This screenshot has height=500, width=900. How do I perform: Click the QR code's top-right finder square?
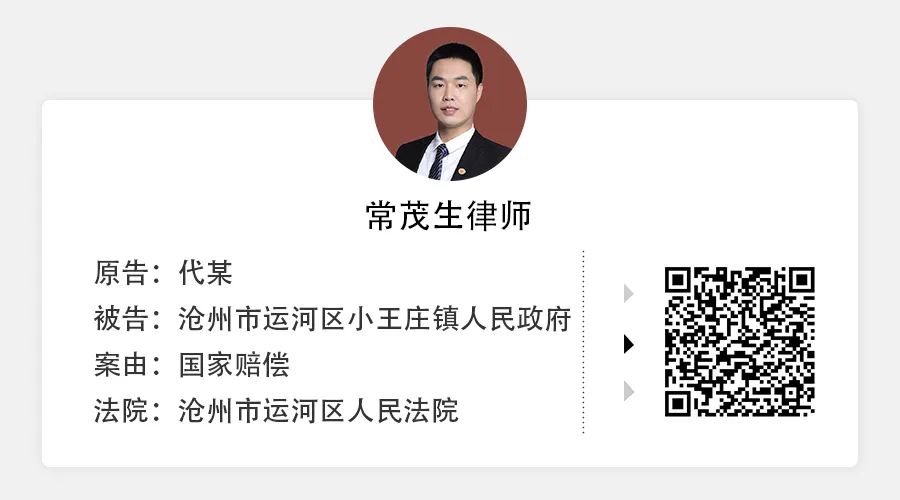(x=801, y=280)
